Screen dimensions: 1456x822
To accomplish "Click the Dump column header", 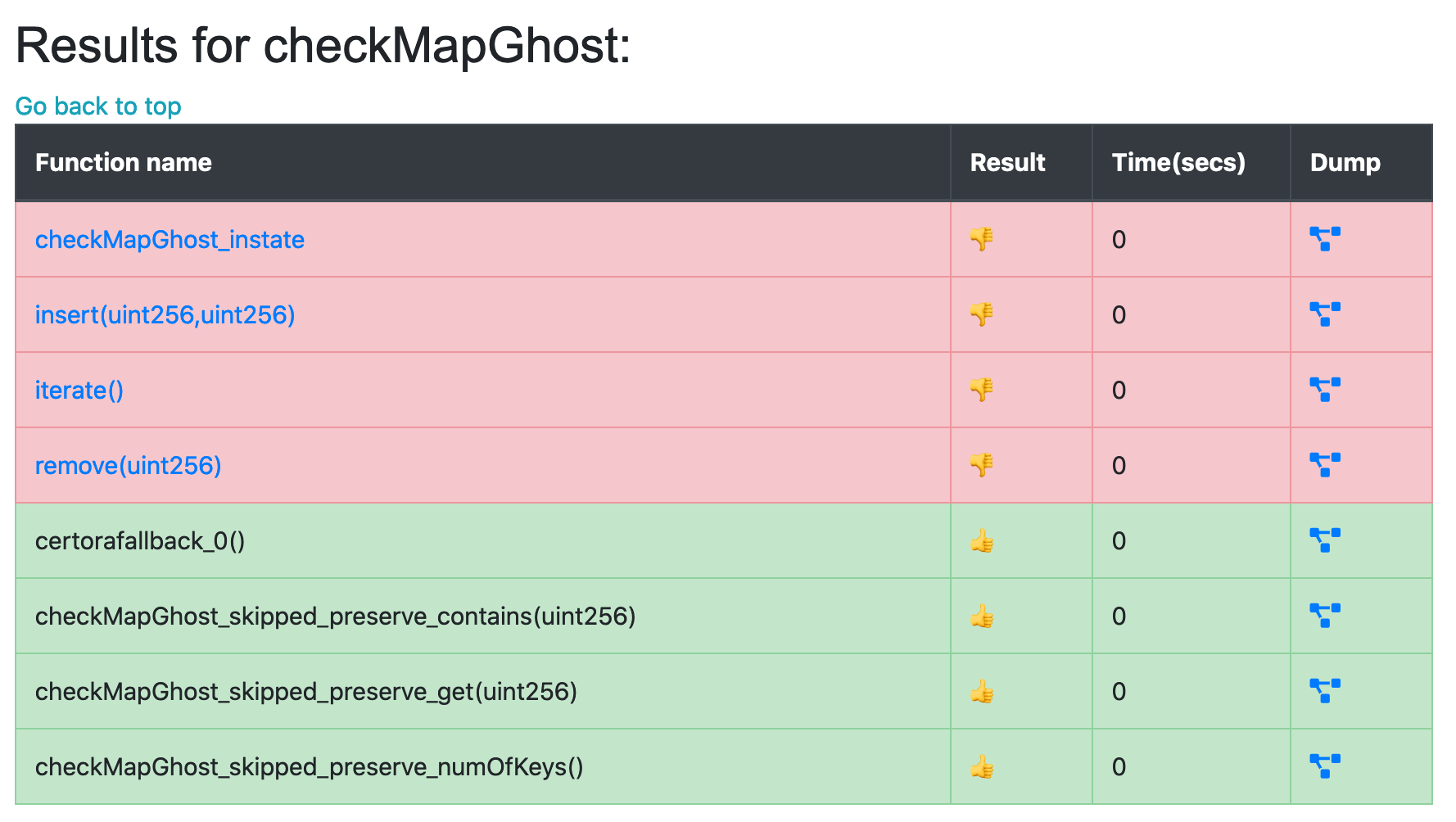I will [x=1345, y=163].
